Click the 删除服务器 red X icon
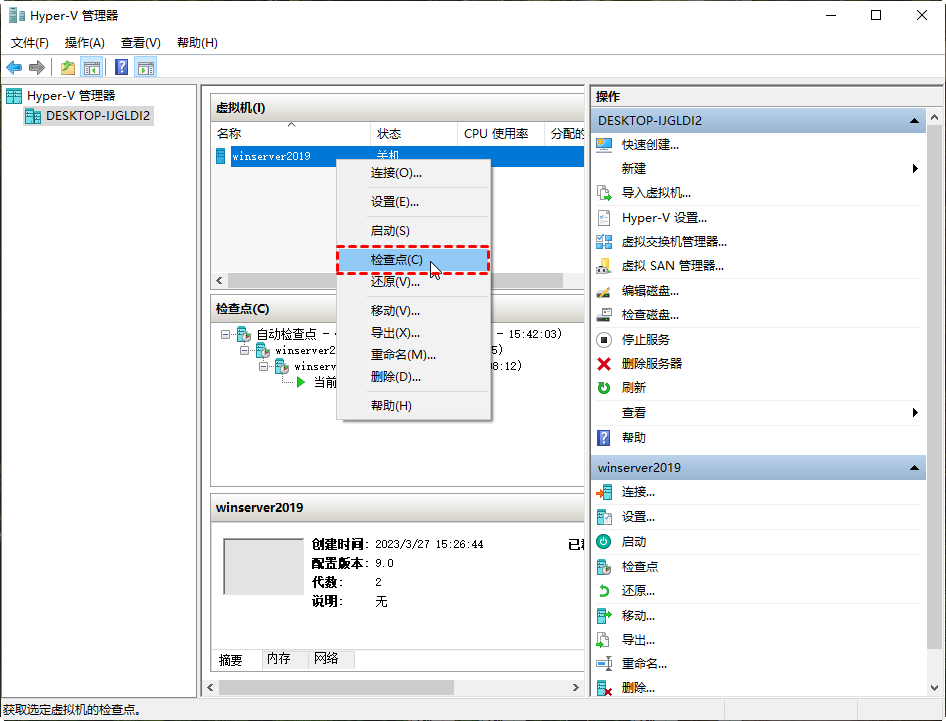The width and height of the screenshot is (946, 721). tap(604, 363)
